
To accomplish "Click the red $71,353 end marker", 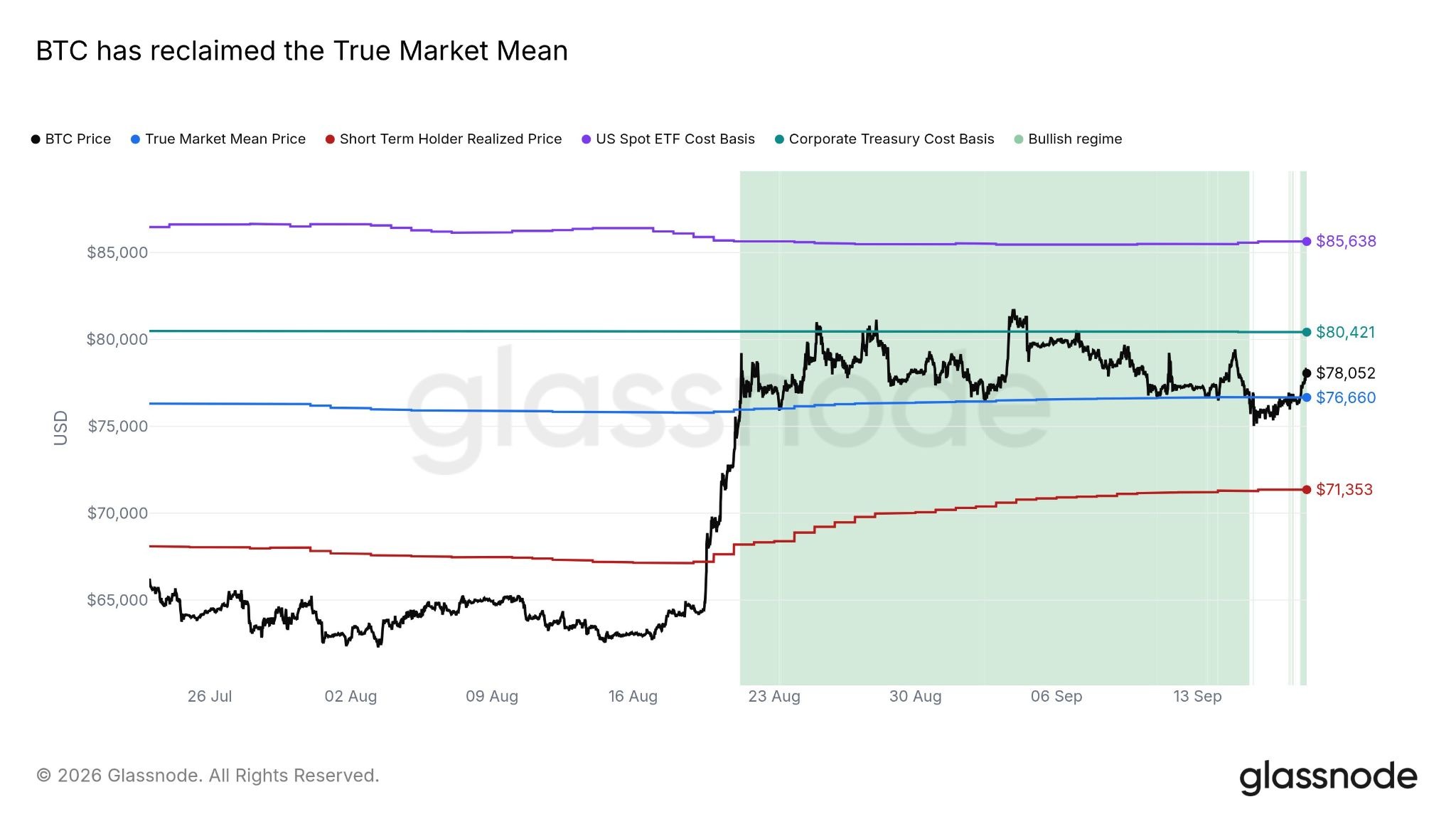I will pos(1307,490).
